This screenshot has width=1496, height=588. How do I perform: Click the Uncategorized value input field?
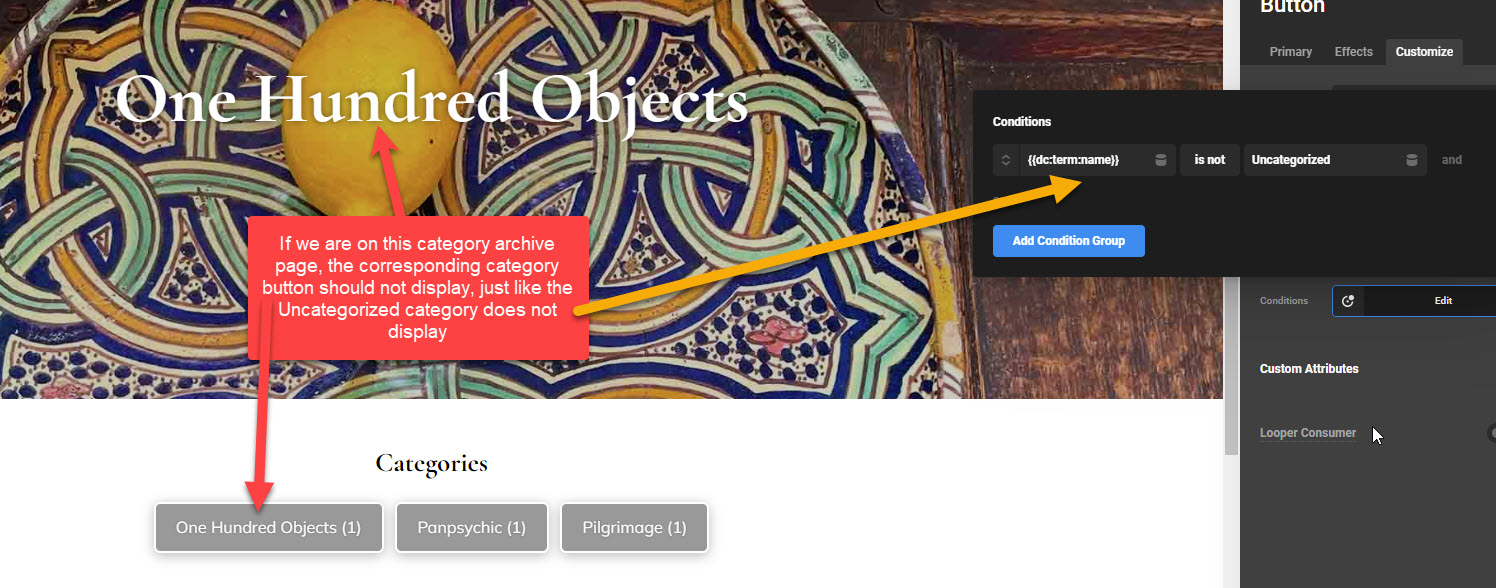pyautogui.click(x=1322, y=160)
